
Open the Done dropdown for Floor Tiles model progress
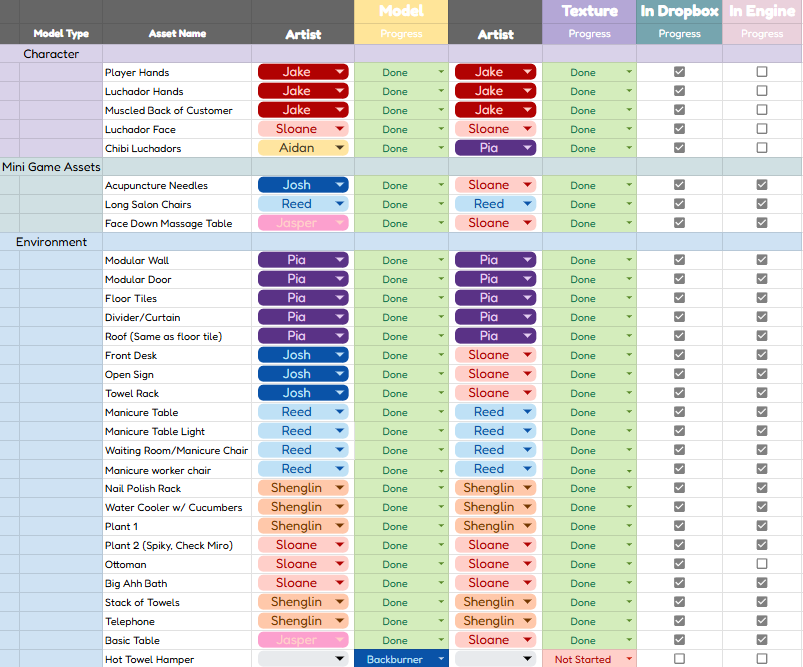click(400, 298)
